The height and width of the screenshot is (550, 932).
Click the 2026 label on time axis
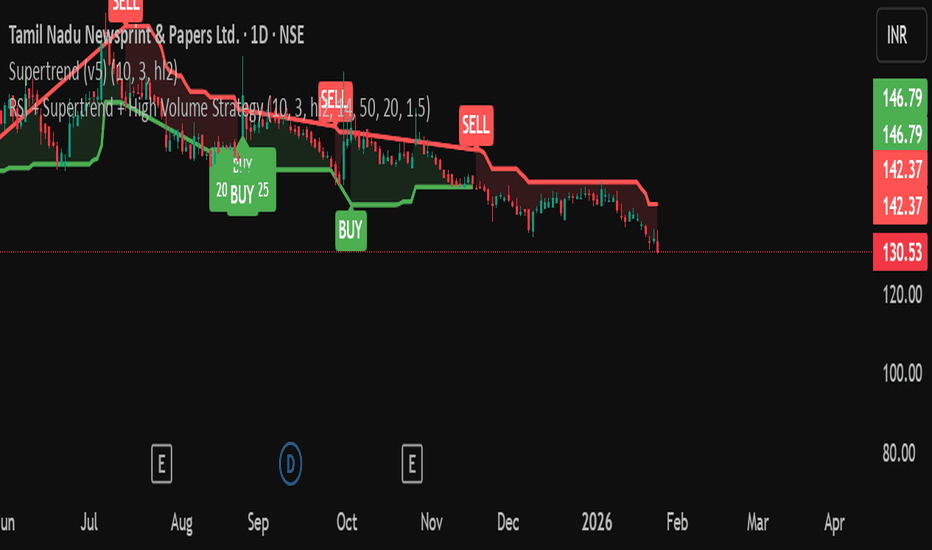[x=597, y=523]
